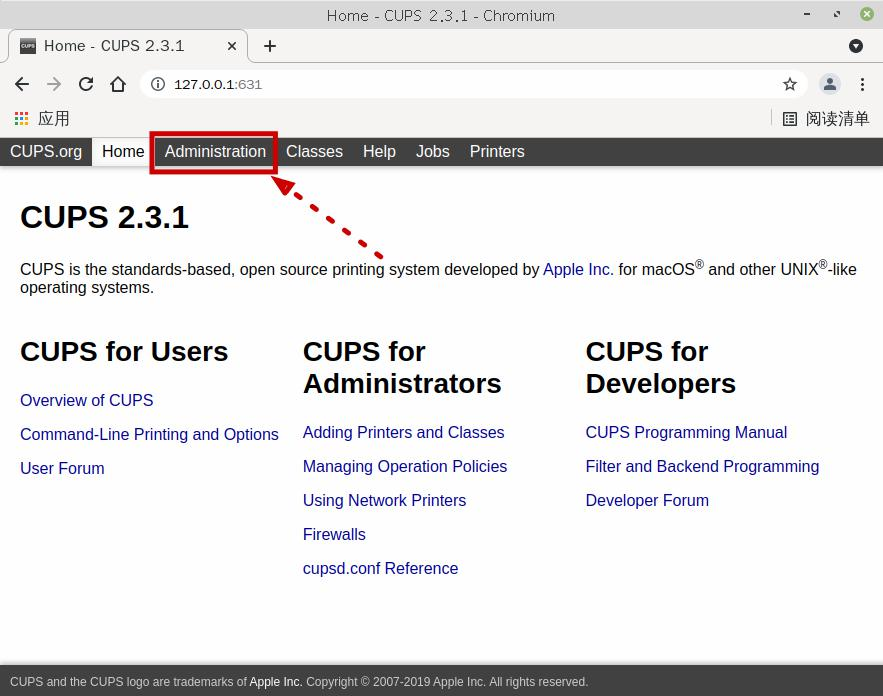Click Apple Inc. link in the footer

276,682
